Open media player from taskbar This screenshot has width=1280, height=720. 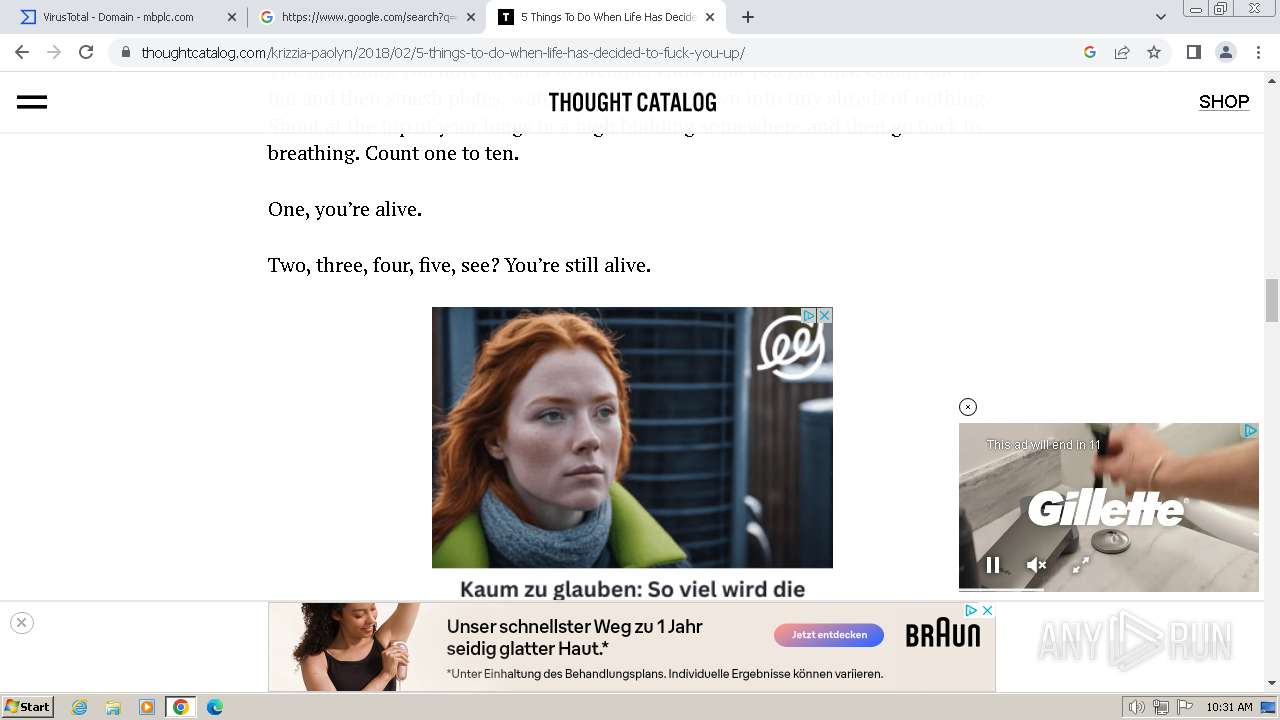(x=147, y=707)
